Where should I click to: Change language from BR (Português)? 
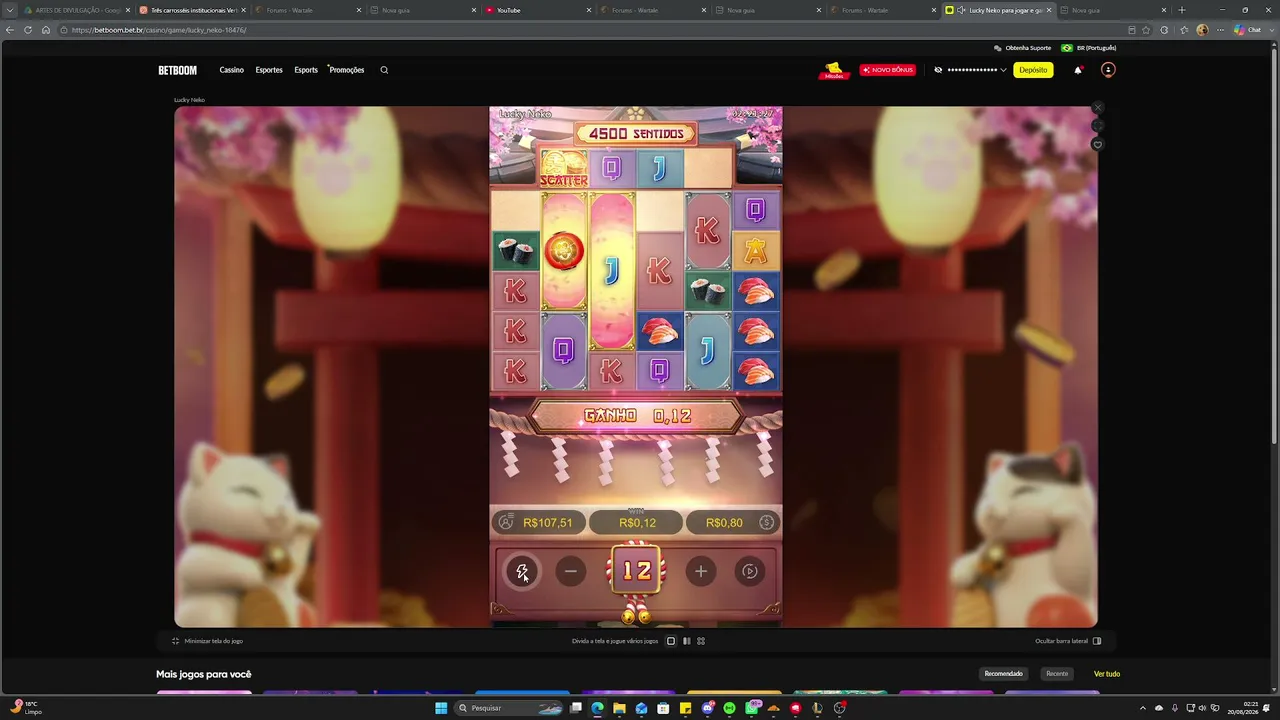point(1089,48)
